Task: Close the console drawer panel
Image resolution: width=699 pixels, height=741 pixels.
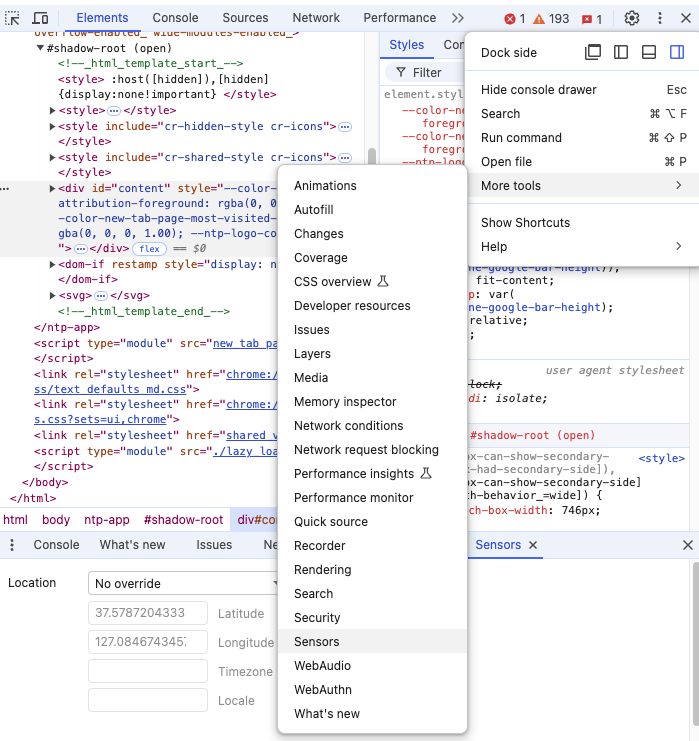Action: click(688, 545)
